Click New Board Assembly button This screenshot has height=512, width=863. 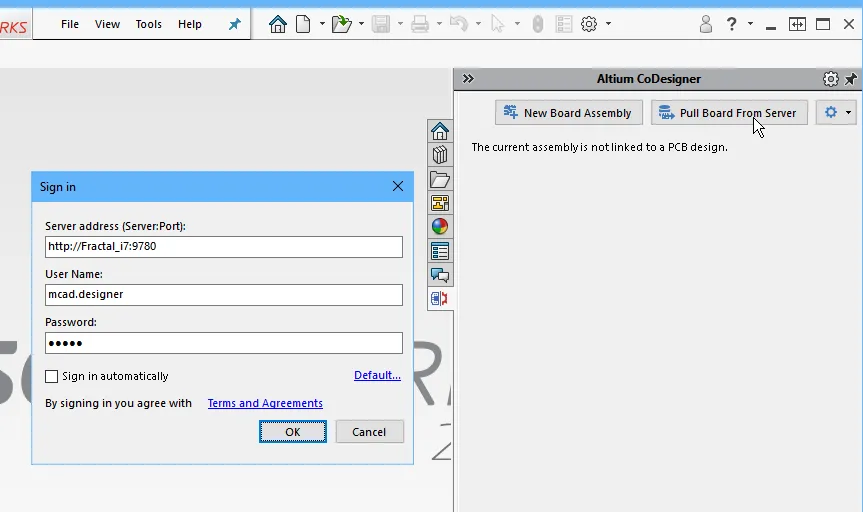click(569, 113)
